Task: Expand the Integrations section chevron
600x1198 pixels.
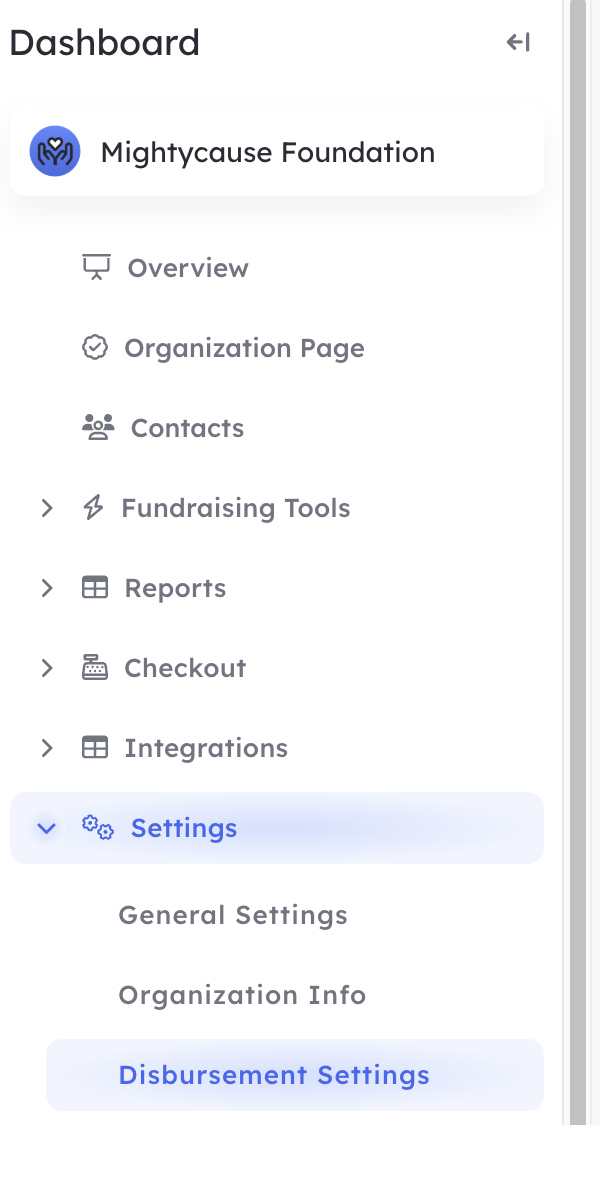Action: [x=47, y=747]
